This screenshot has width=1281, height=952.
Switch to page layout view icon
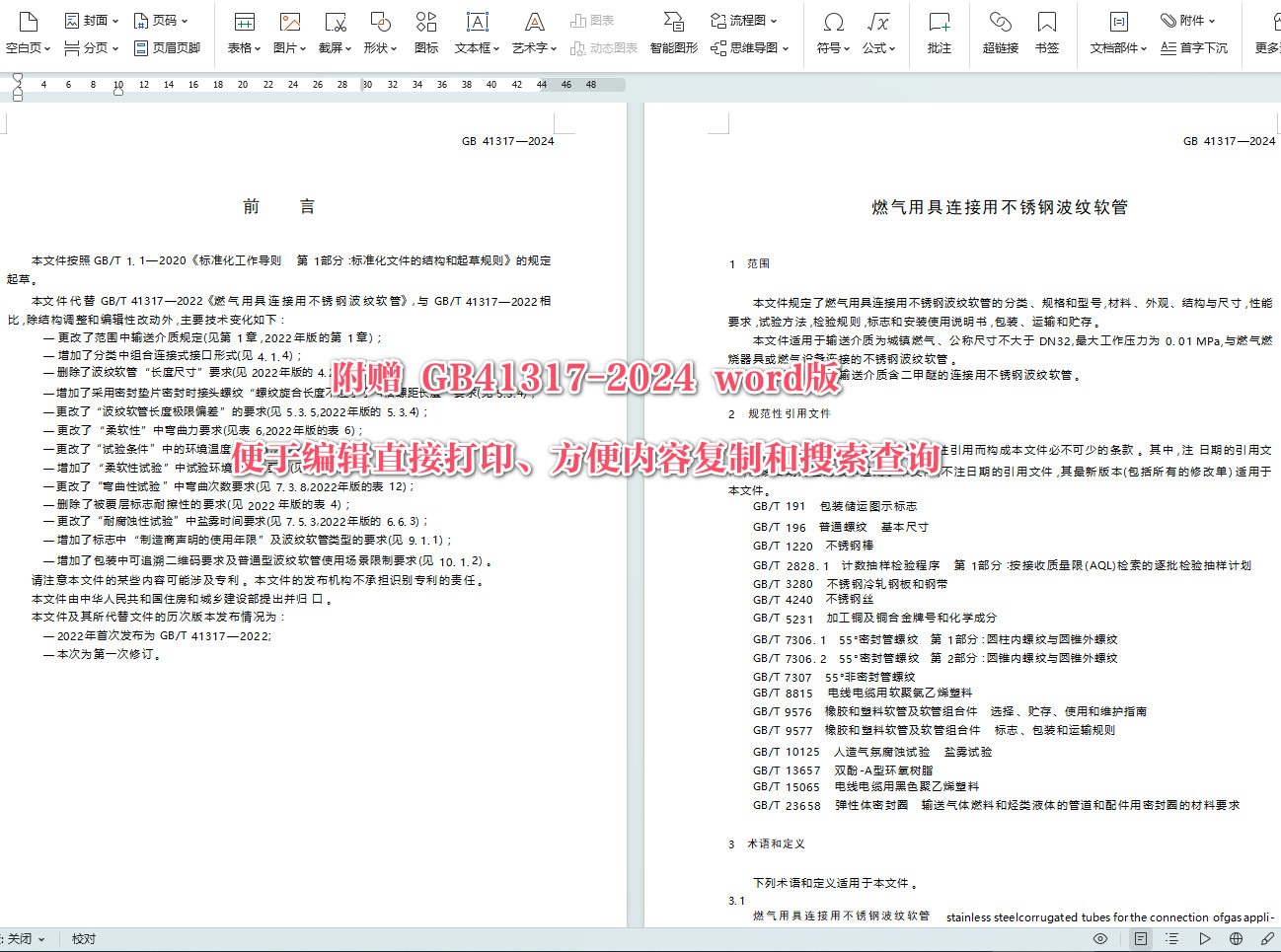(x=1141, y=939)
